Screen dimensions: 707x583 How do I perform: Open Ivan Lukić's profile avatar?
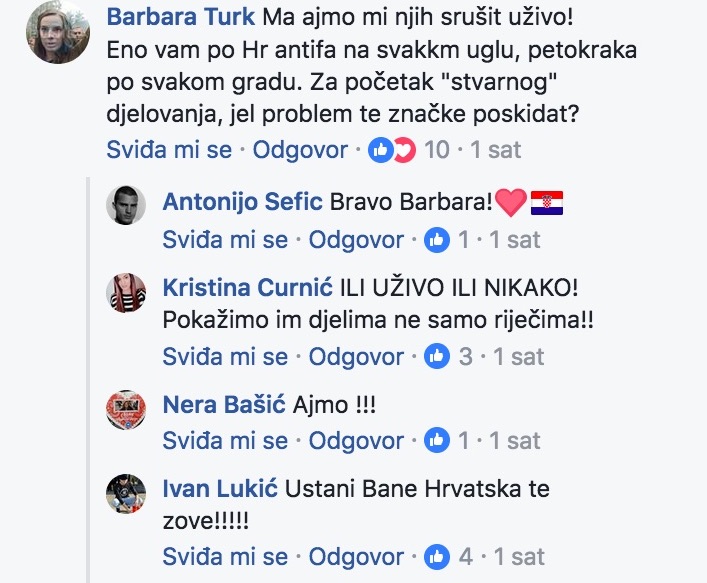coord(126,493)
